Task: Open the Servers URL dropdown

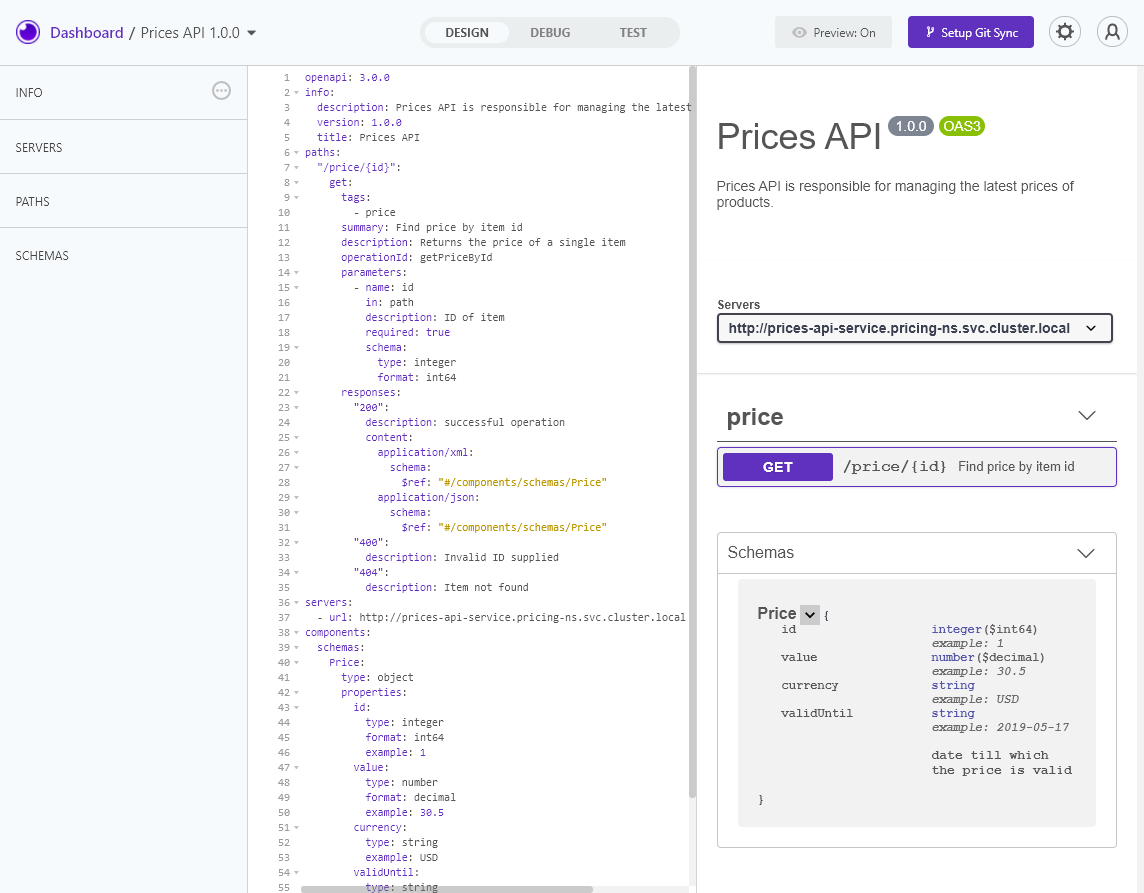Action: click(914, 328)
